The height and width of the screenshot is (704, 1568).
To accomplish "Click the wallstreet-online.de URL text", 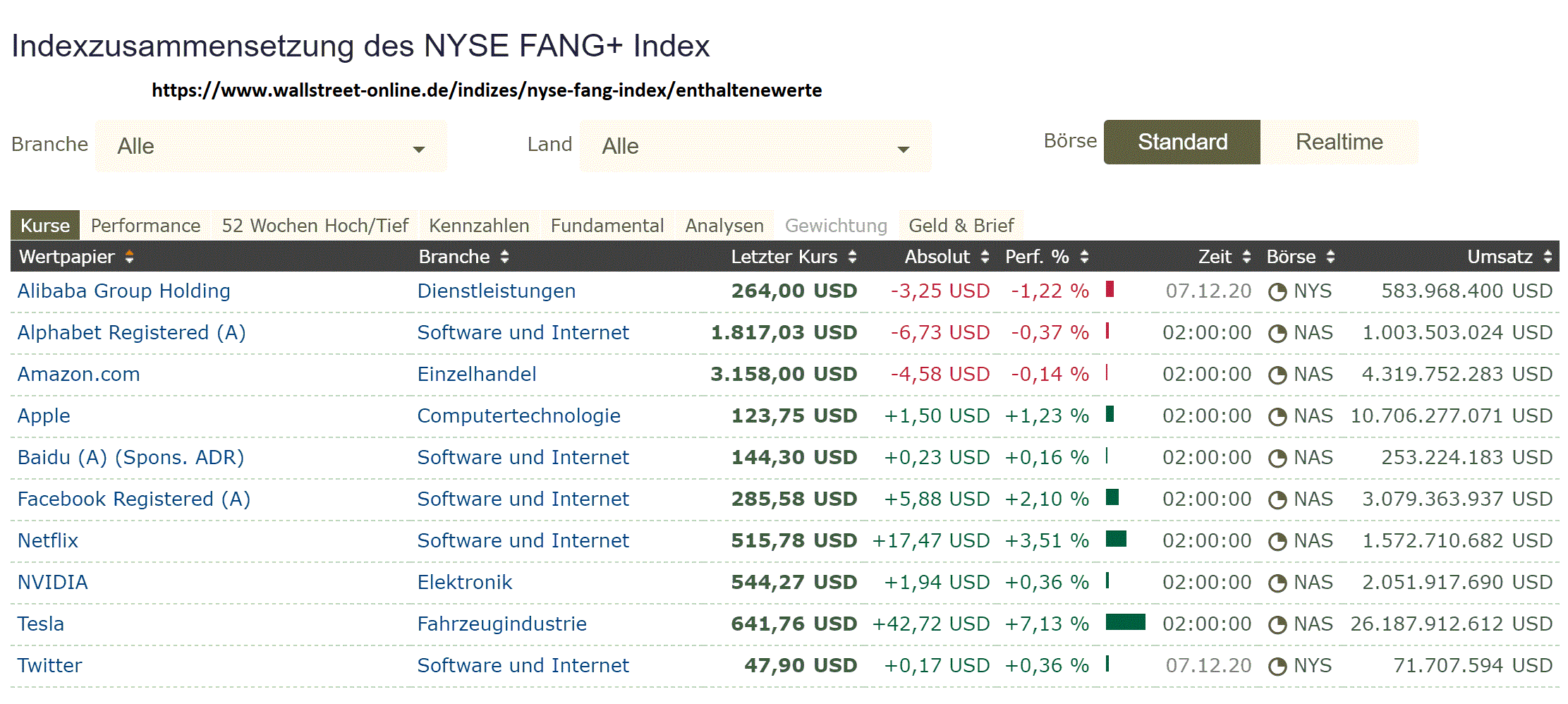I will click(487, 90).
